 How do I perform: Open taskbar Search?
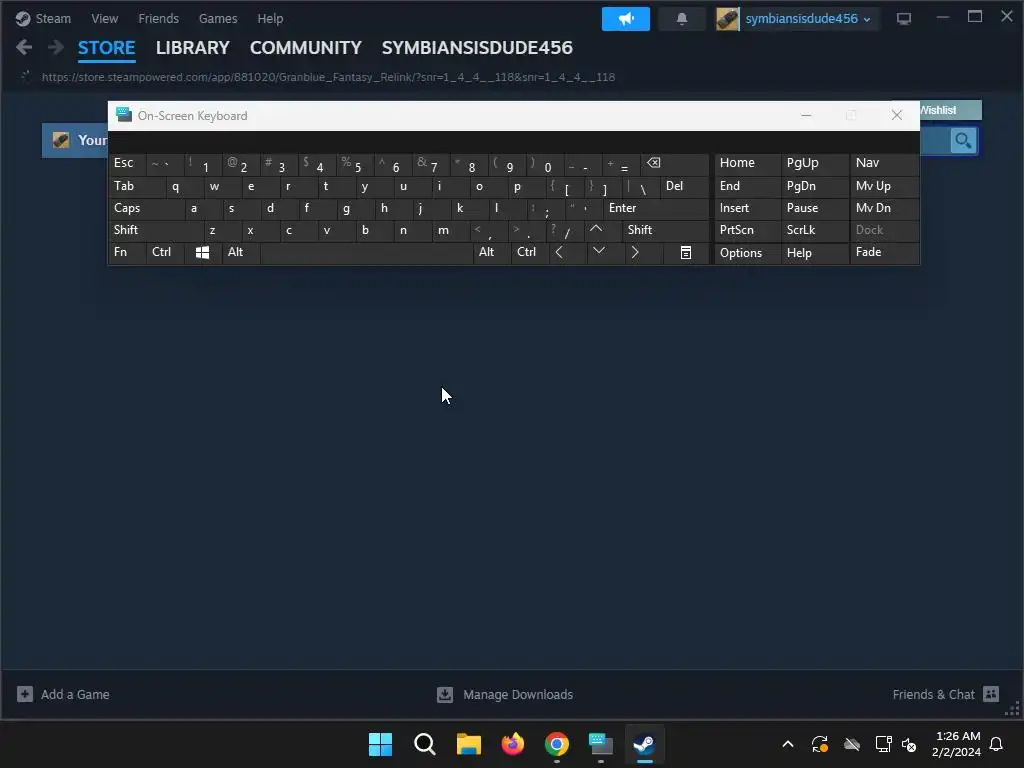coord(424,744)
